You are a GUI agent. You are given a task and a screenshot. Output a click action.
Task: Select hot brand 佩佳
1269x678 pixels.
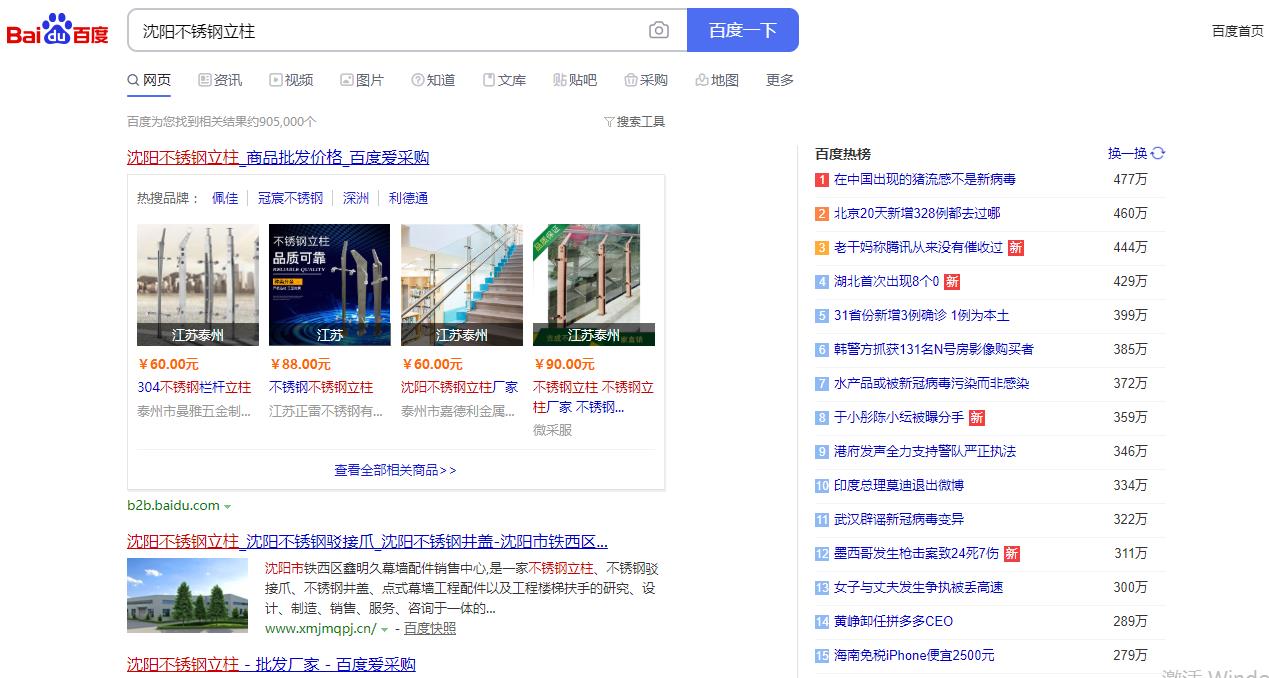[225, 198]
